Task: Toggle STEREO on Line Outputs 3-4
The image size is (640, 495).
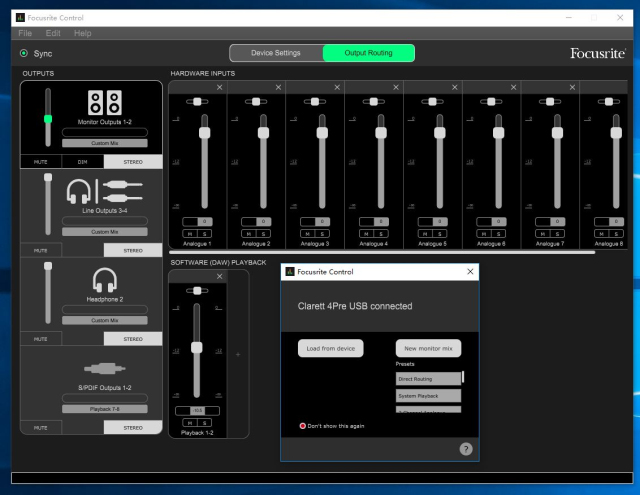Action: tap(132, 250)
